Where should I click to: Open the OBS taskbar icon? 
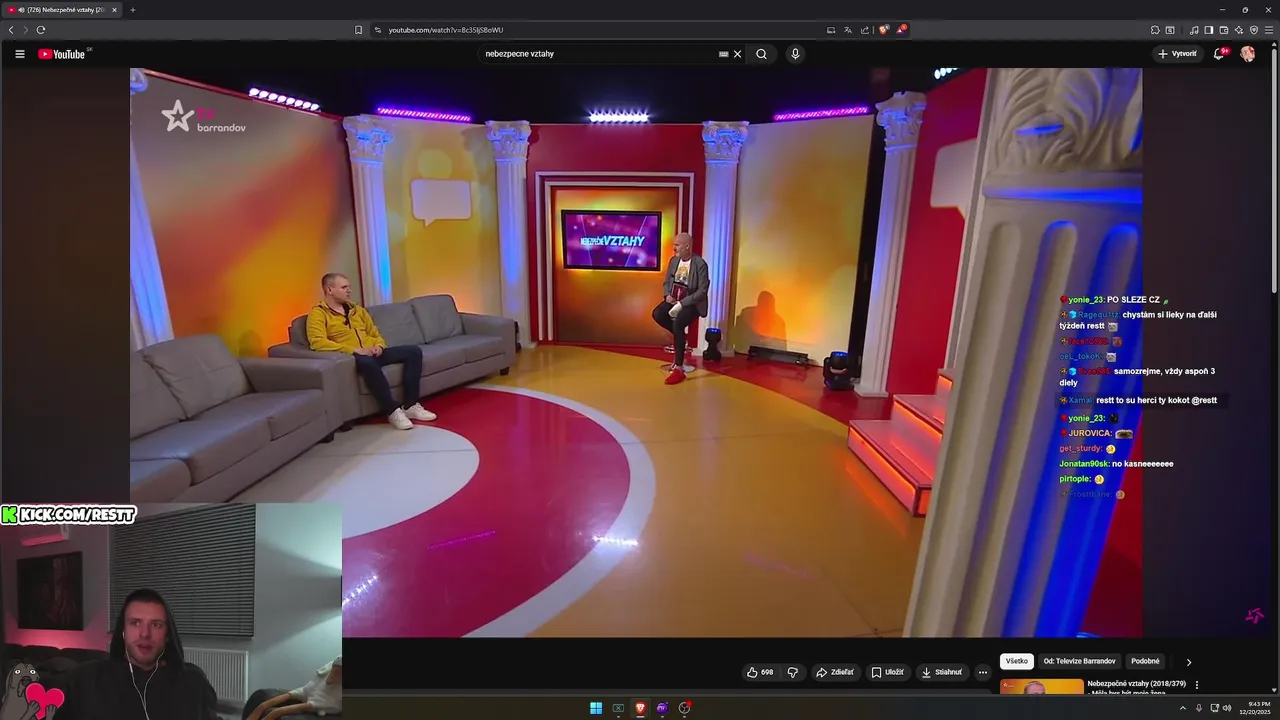click(x=685, y=708)
